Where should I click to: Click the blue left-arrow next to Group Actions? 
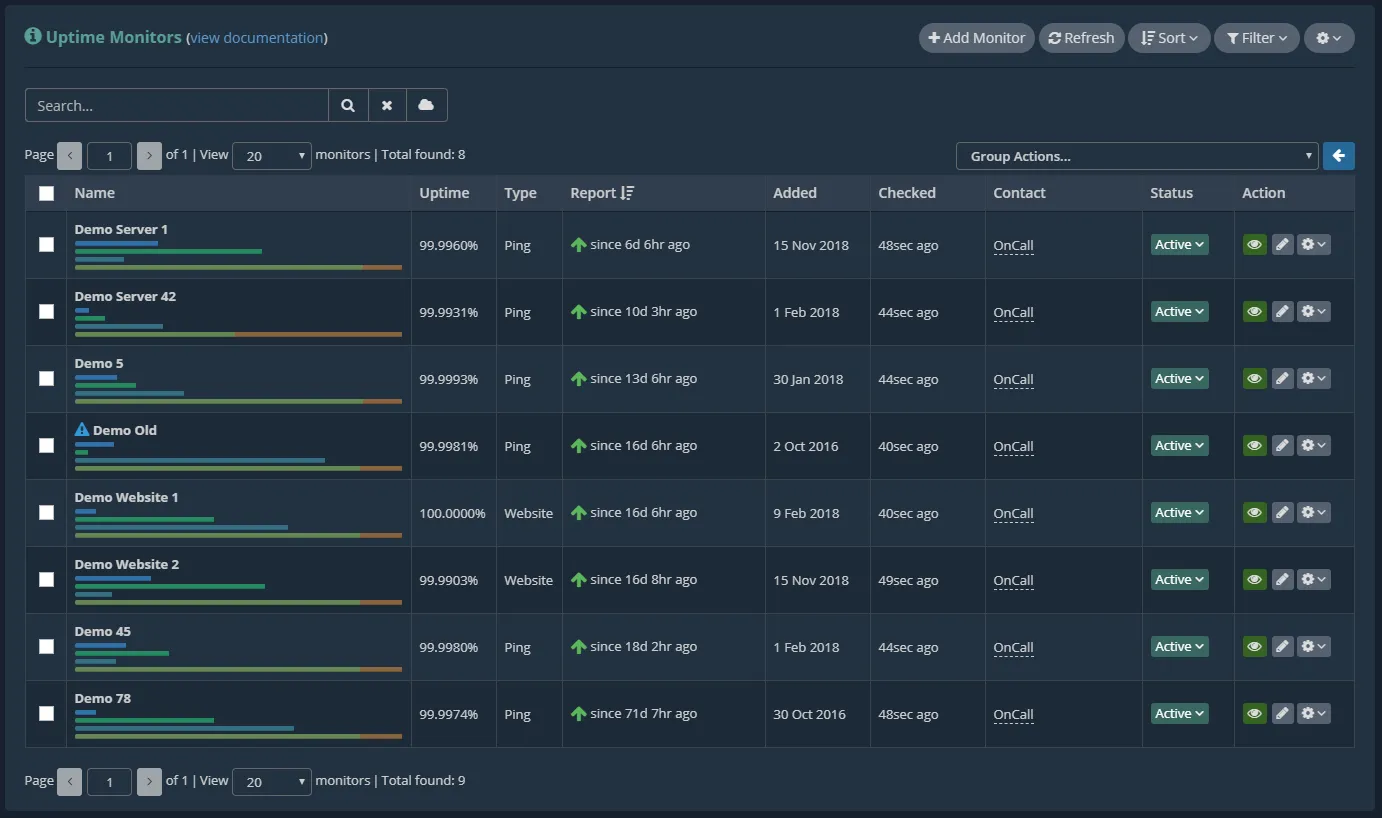[x=1338, y=155]
